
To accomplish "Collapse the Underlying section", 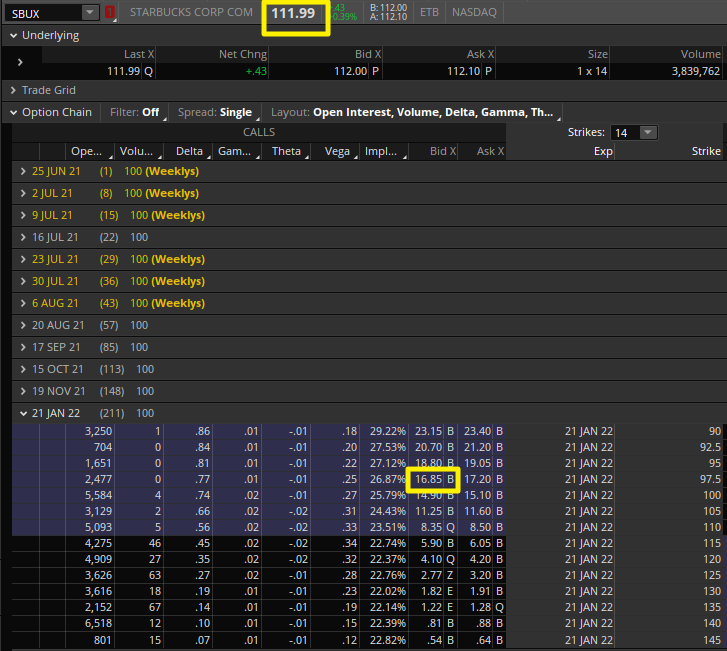I will coord(12,35).
